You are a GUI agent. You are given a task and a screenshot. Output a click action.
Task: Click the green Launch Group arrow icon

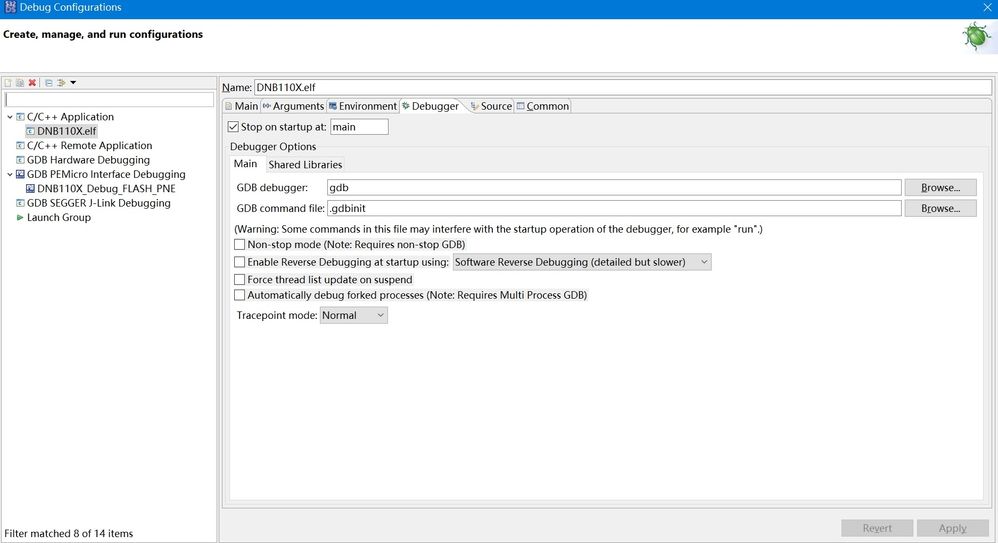tap(20, 218)
